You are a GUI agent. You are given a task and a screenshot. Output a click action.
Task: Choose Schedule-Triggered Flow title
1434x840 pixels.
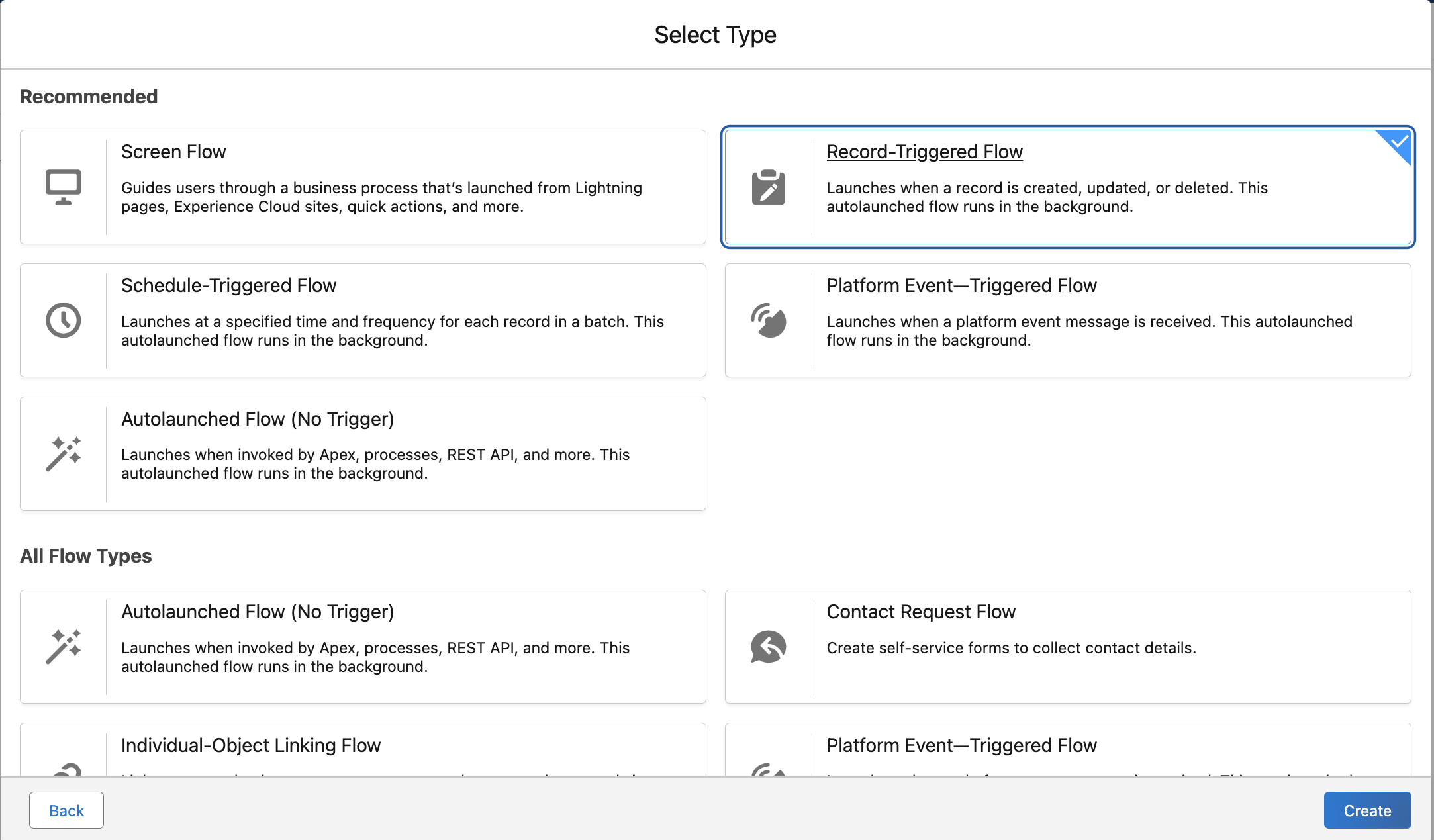click(228, 285)
